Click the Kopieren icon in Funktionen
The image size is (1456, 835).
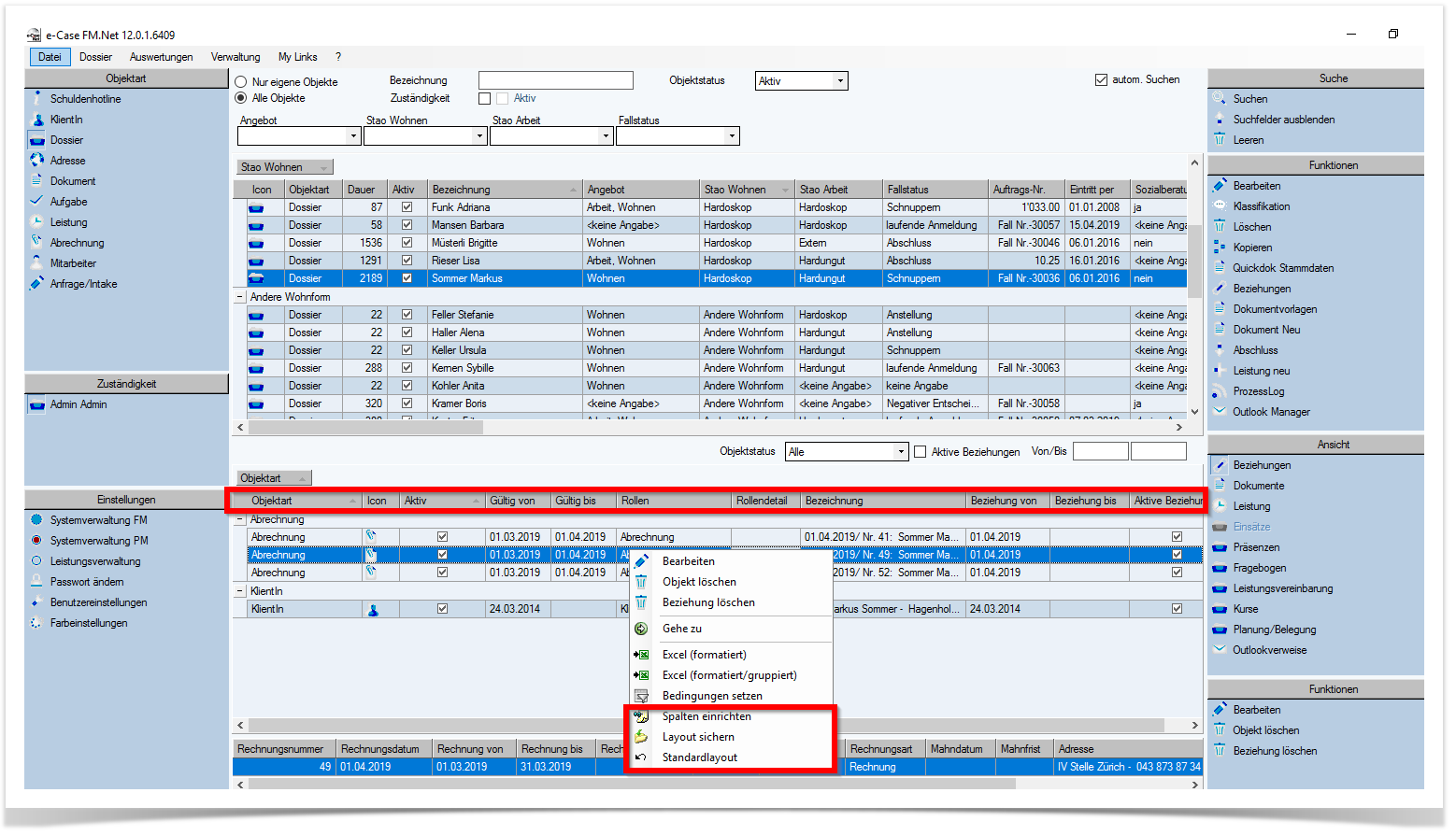[x=1220, y=248]
